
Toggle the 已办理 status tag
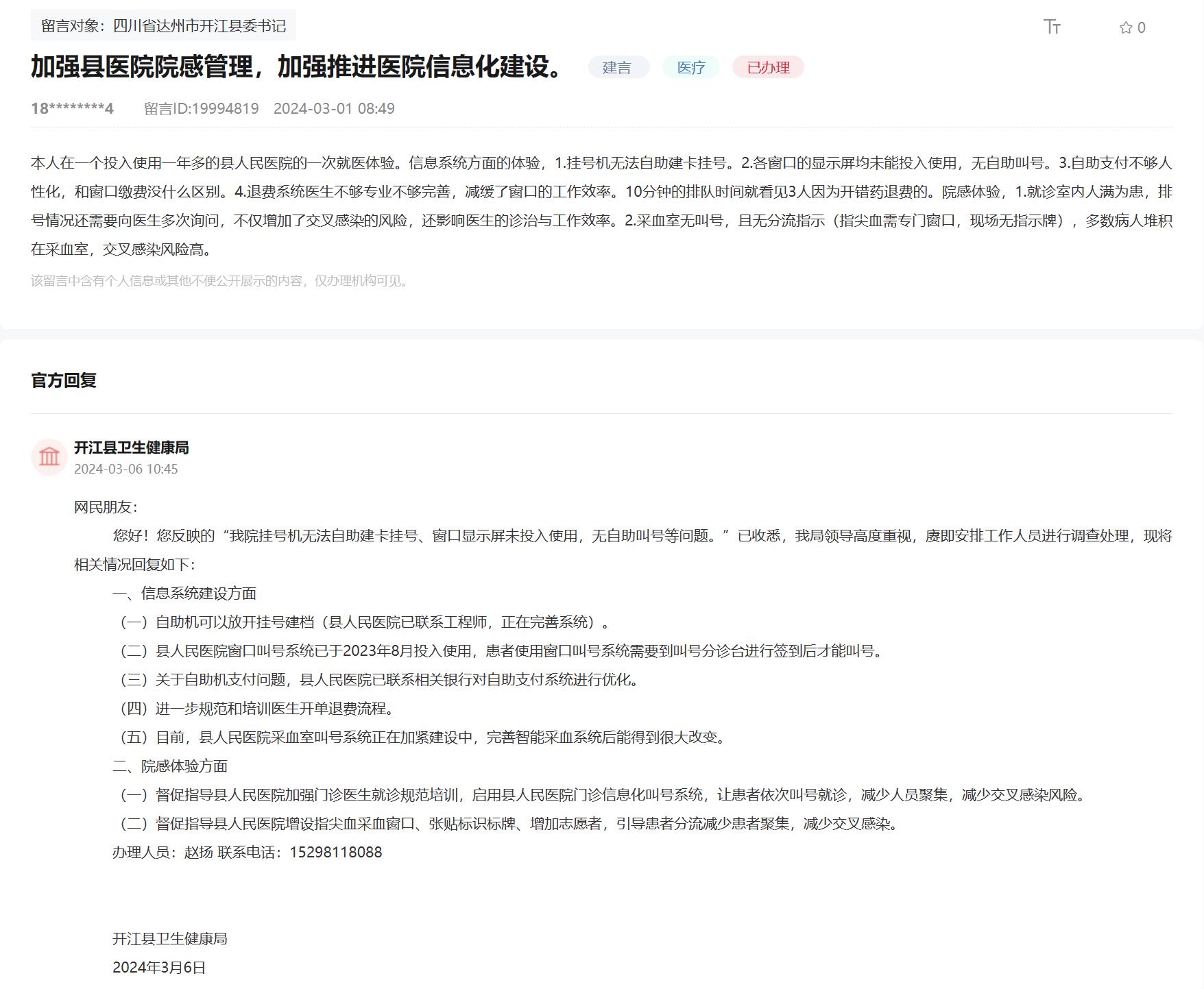click(769, 68)
